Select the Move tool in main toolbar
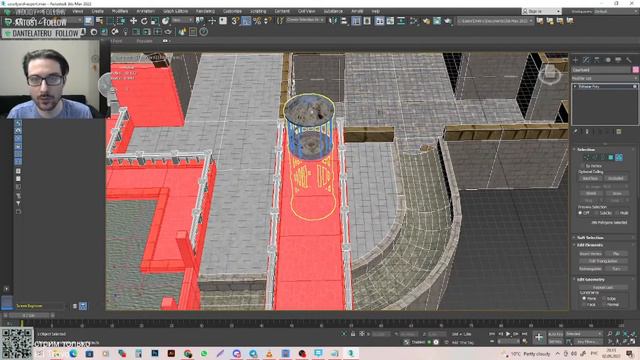Screen dimensions: 640x360 tap(133, 21)
